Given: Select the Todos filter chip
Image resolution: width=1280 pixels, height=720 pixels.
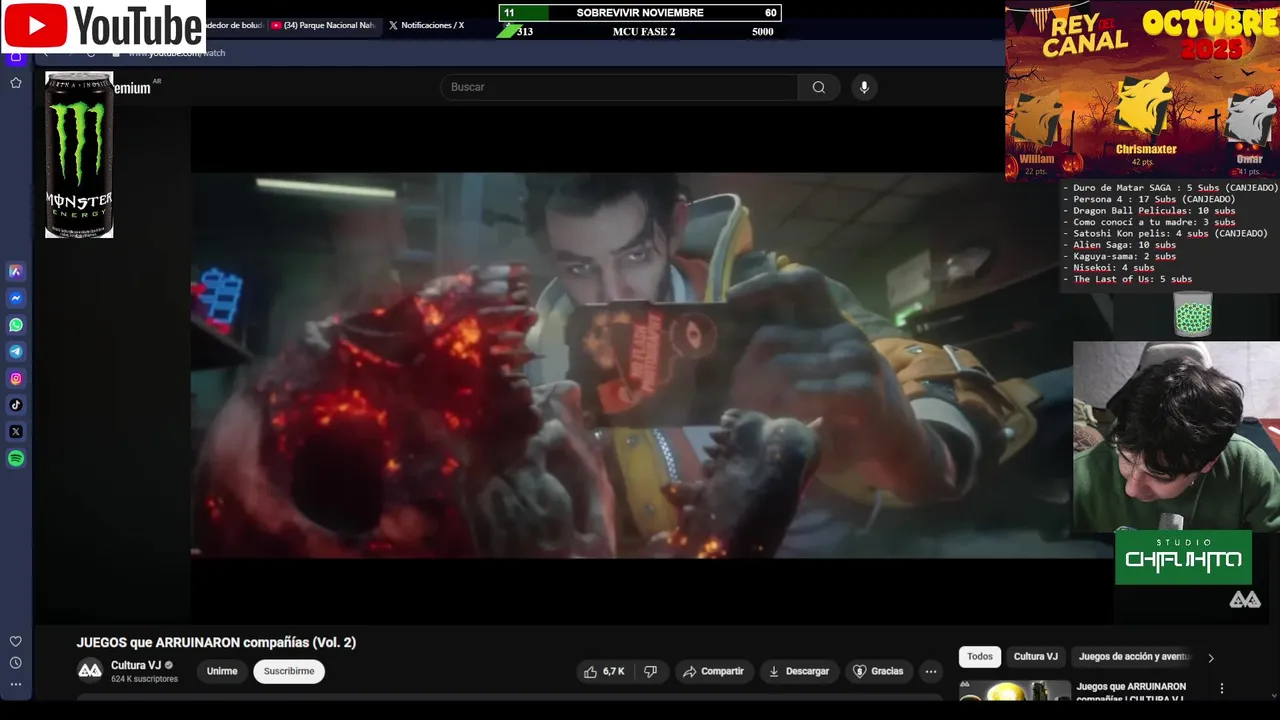Looking at the screenshot, I should click(x=980, y=656).
